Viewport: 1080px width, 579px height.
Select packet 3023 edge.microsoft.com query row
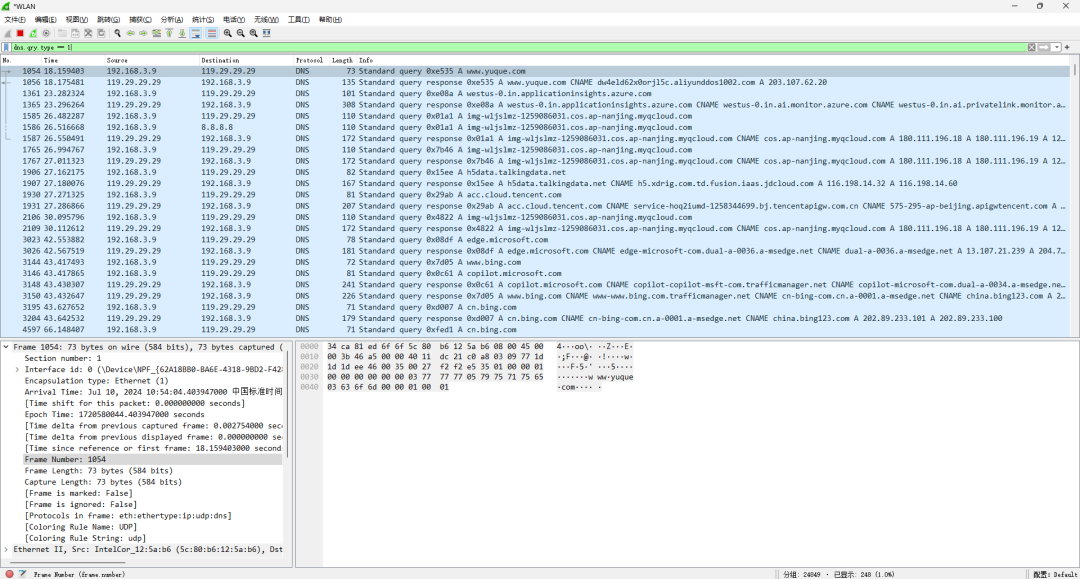(536, 240)
